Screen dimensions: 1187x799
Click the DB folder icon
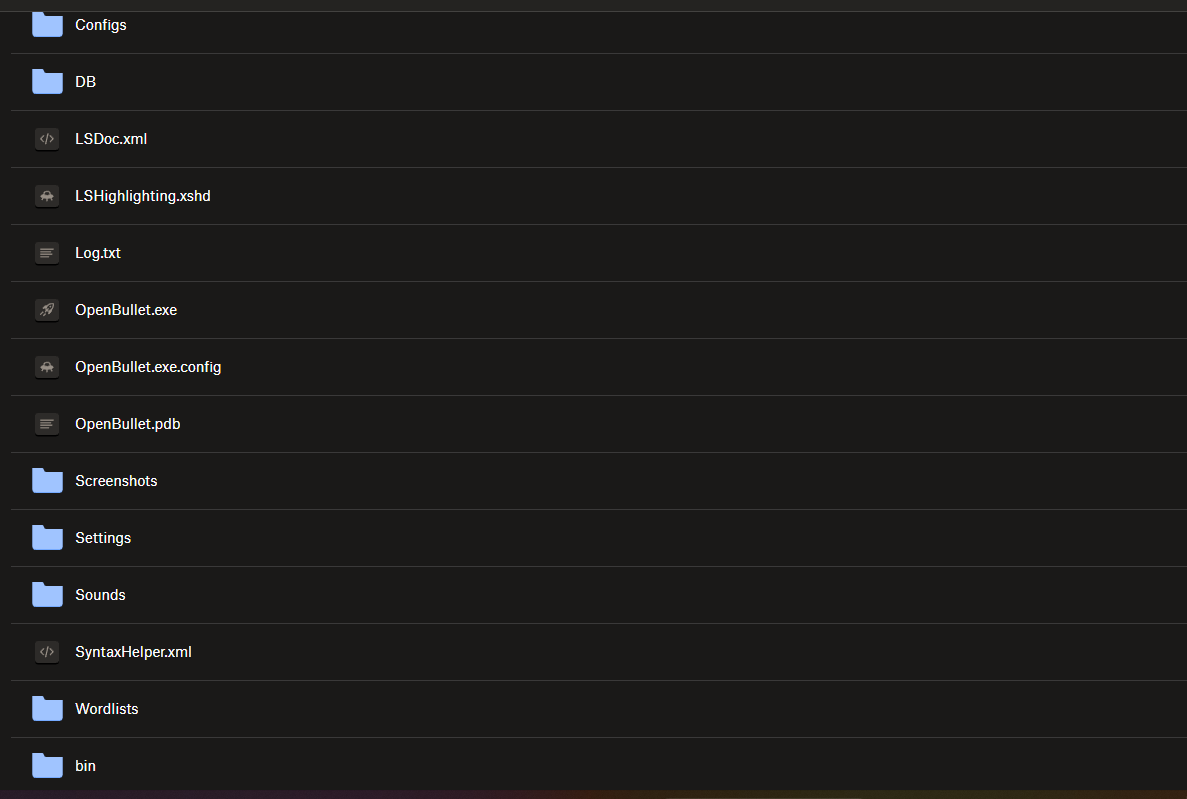point(47,82)
